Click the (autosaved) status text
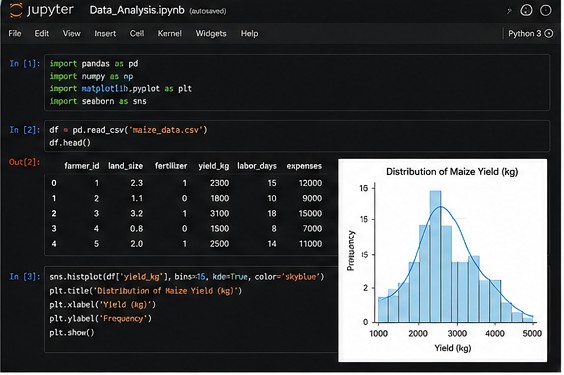The image size is (564, 375). [208, 11]
